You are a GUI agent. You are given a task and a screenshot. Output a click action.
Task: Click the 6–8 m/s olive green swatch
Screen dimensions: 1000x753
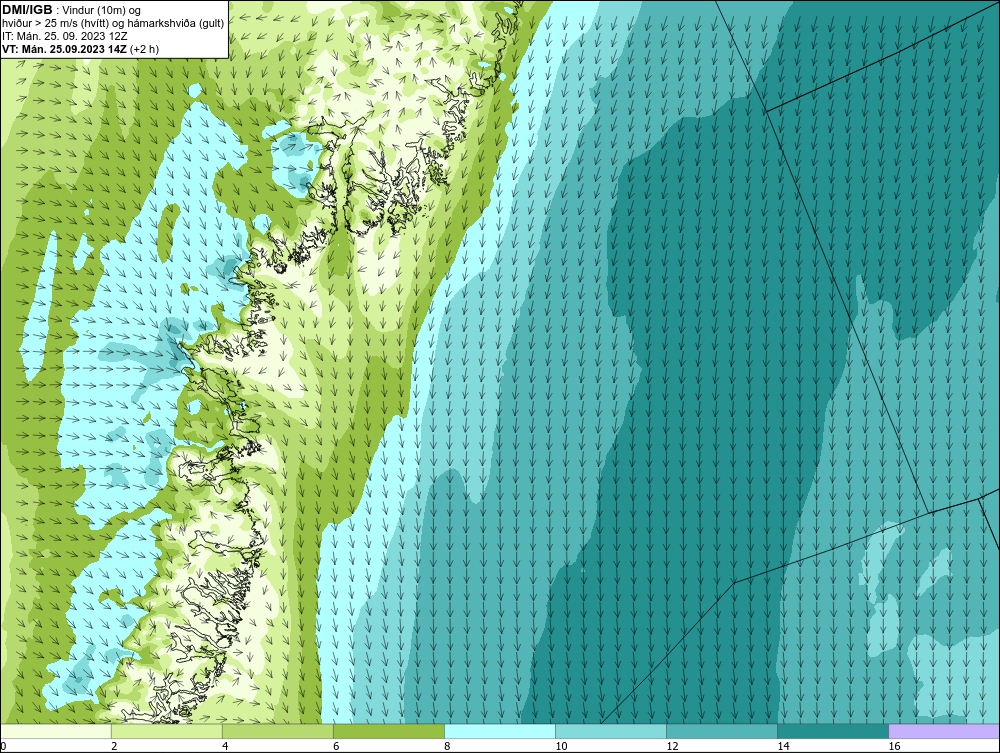(388, 731)
